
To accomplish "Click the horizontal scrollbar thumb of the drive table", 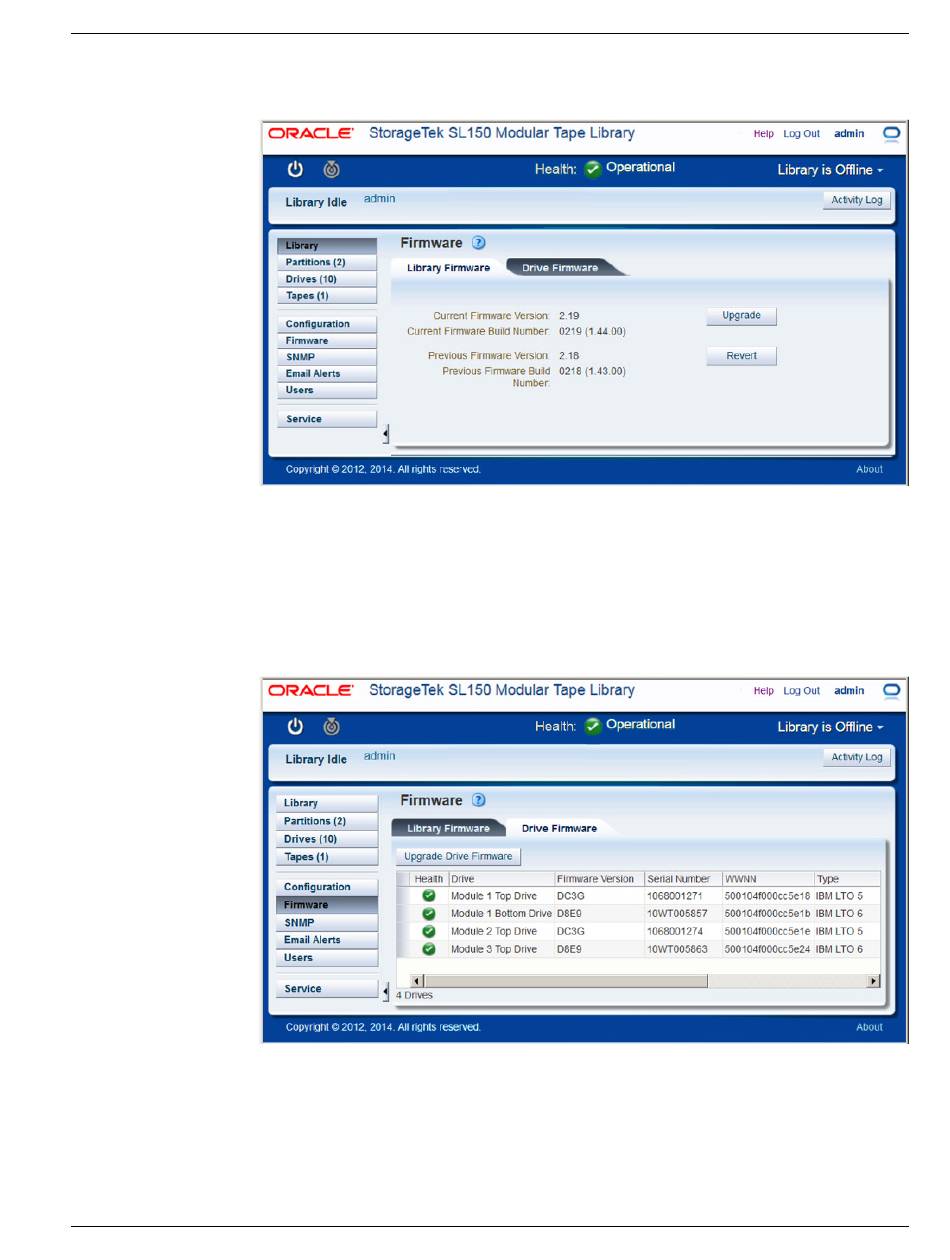I will pos(567,981).
